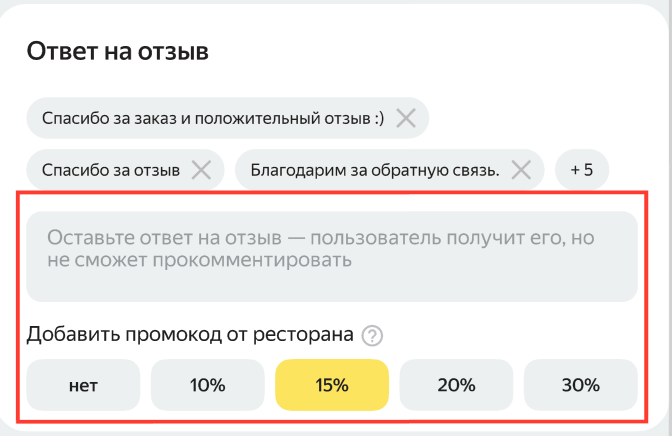Select the highlighted 15% promo code option
The image size is (672, 436).
click(331, 385)
